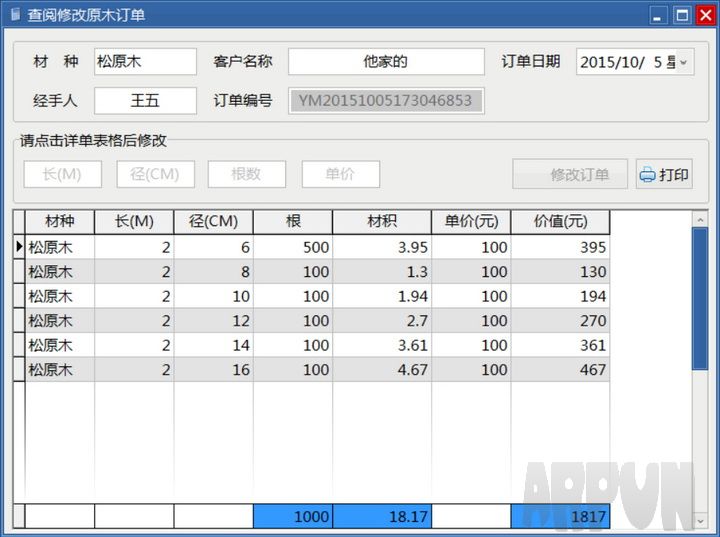The height and width of the screenshot is (537, 720).
Task: Click the 客户名称 field showing 他家的
Action: [386, 62]
